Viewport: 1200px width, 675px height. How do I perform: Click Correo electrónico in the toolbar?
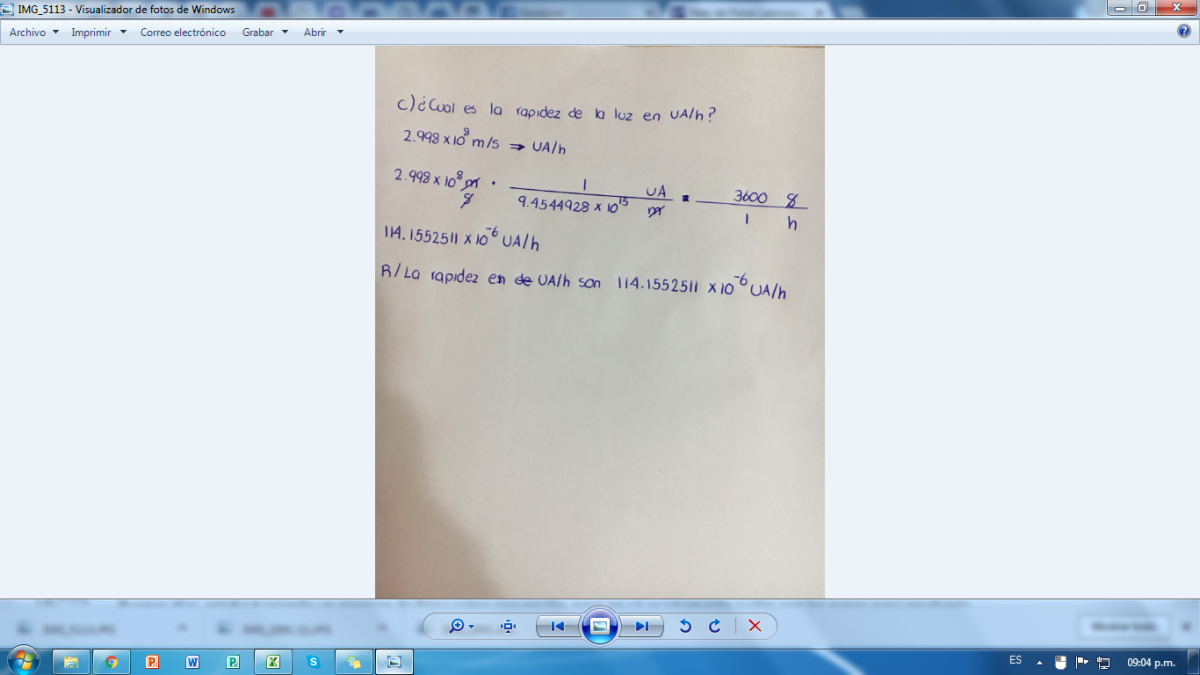[183, 32]
